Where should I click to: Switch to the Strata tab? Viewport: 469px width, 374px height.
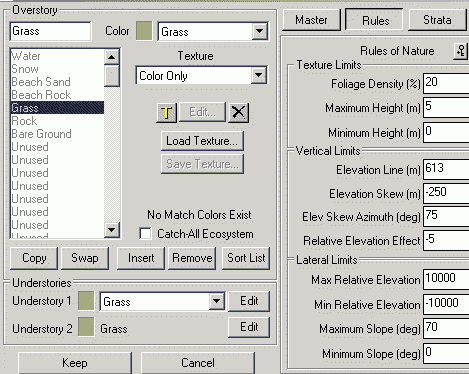[x=437, y=20]
